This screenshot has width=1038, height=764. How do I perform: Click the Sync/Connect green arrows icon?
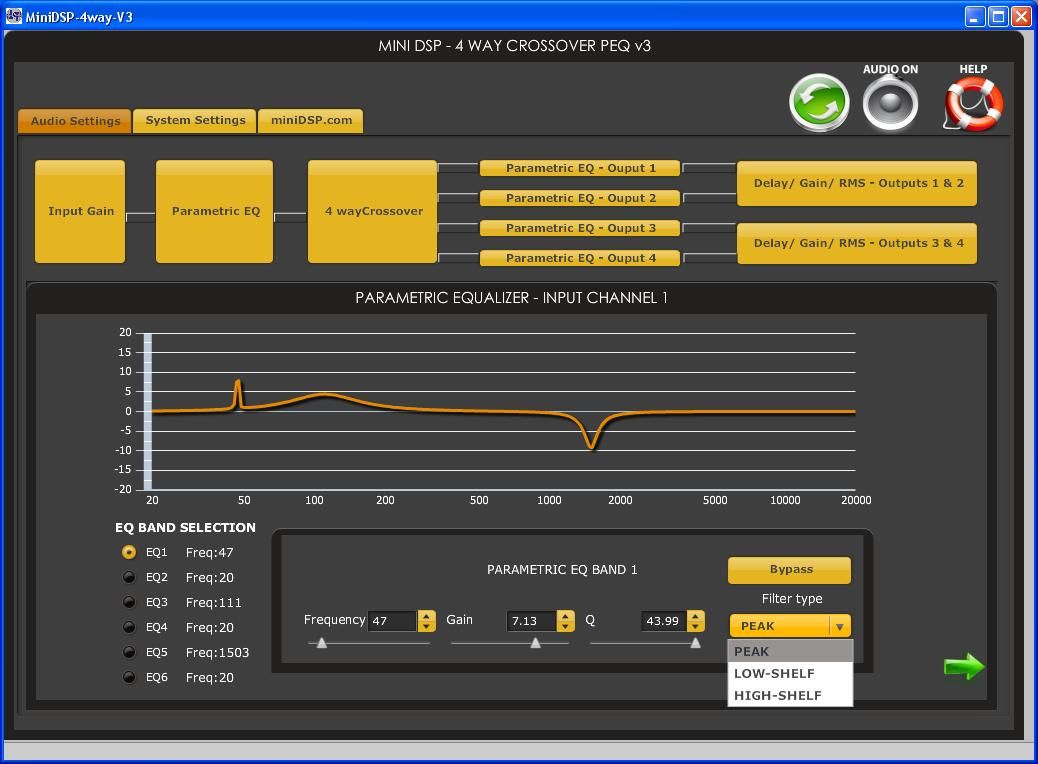[819, 102]
